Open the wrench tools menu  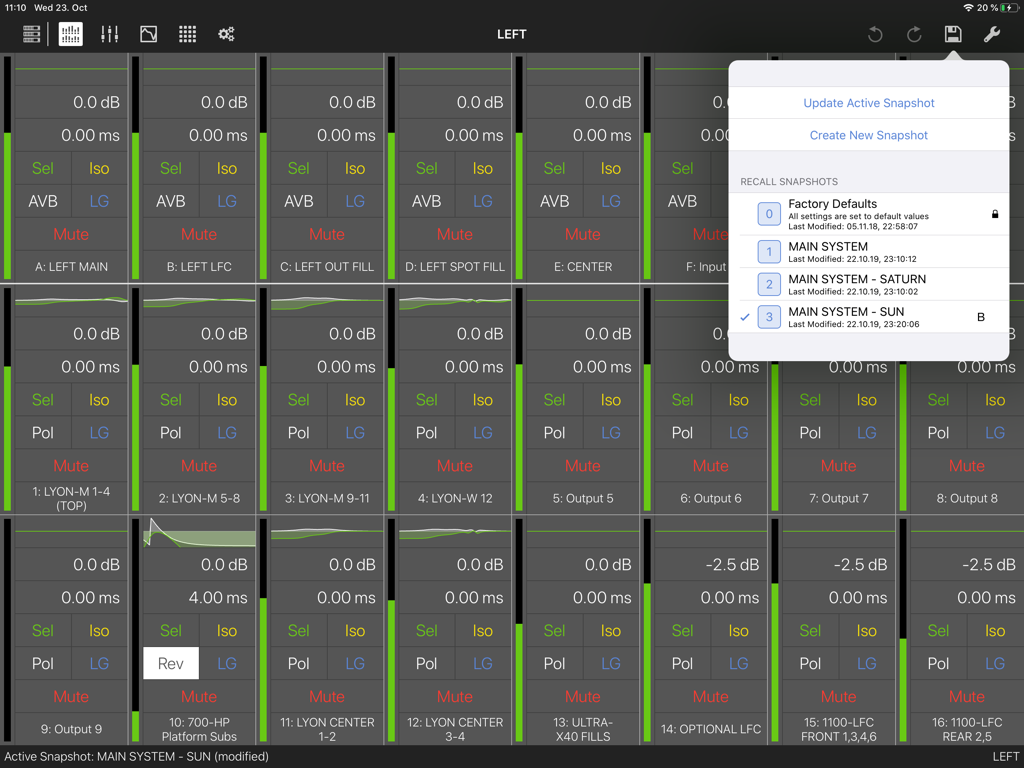tap(990, 34)
